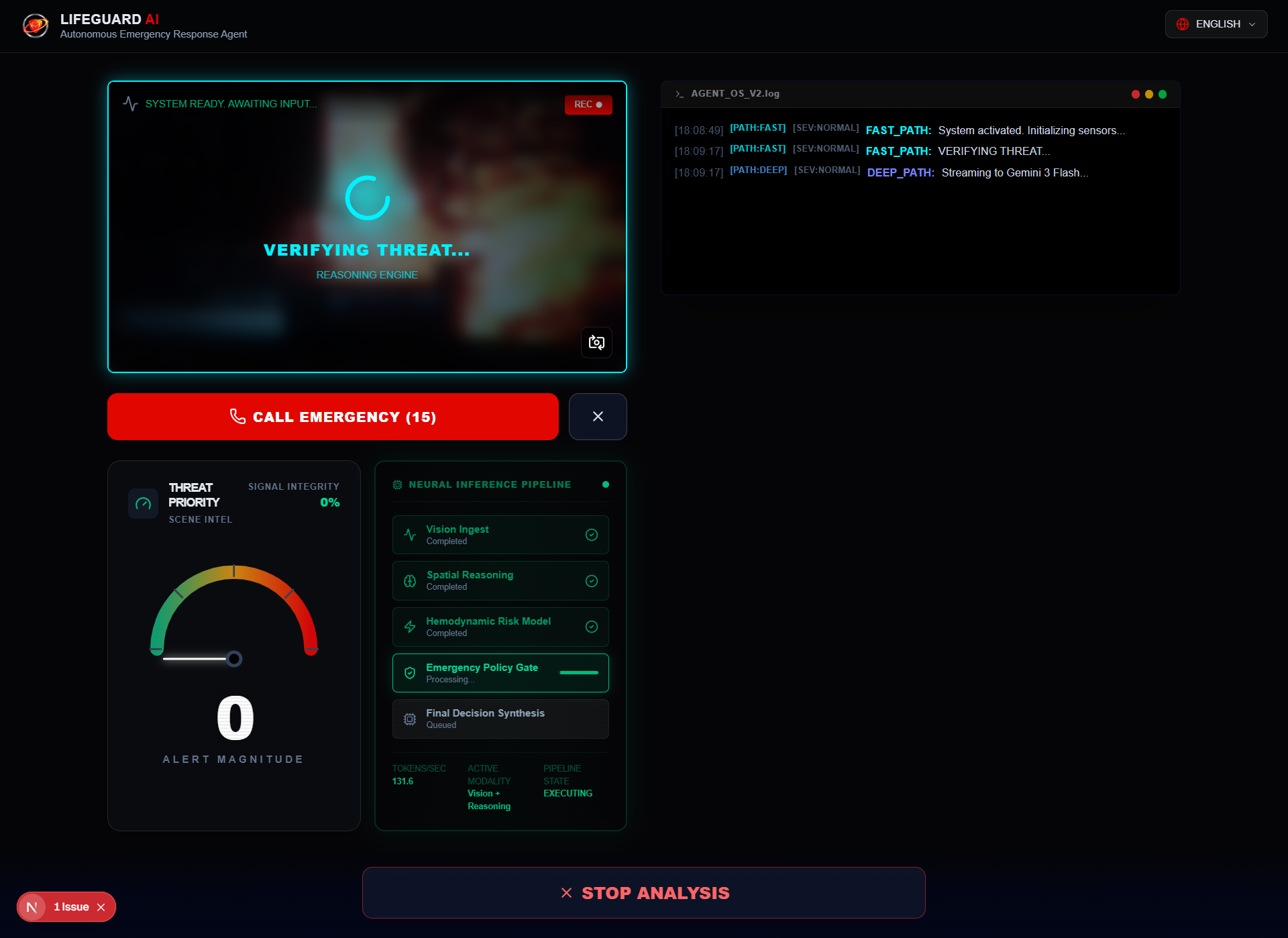Click the Vision Ingest pulse icon
Viewport: 1288px width, 938px height.
(410, 535)
